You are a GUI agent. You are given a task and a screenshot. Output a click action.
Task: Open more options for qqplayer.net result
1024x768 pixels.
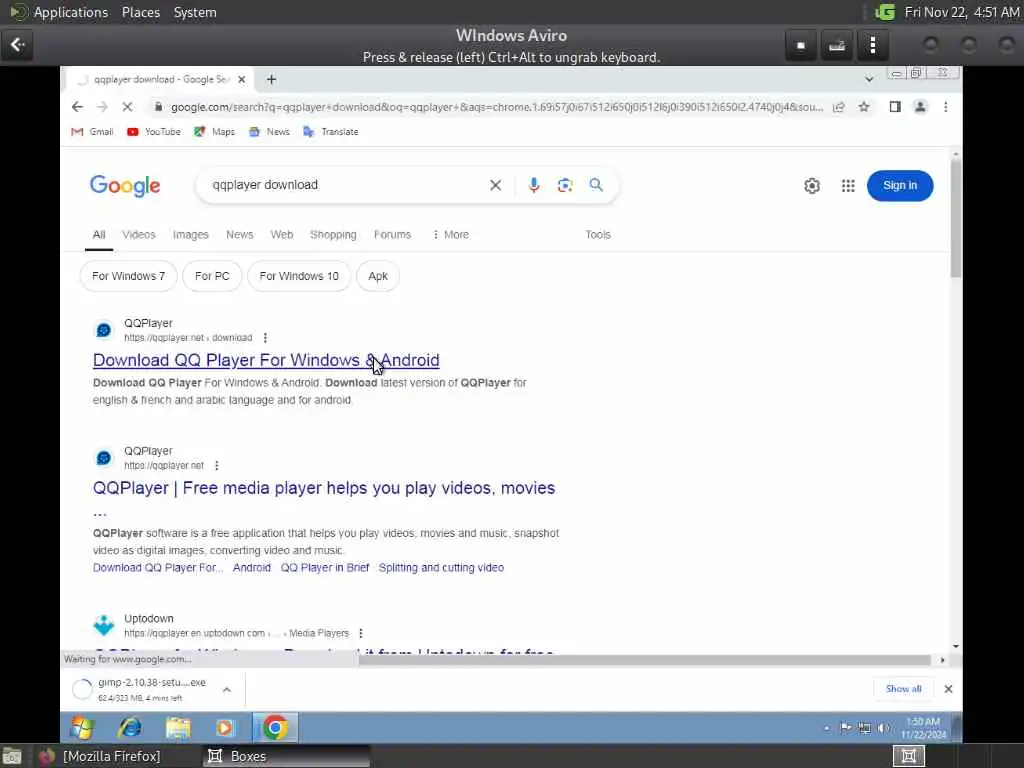point(217,466)
